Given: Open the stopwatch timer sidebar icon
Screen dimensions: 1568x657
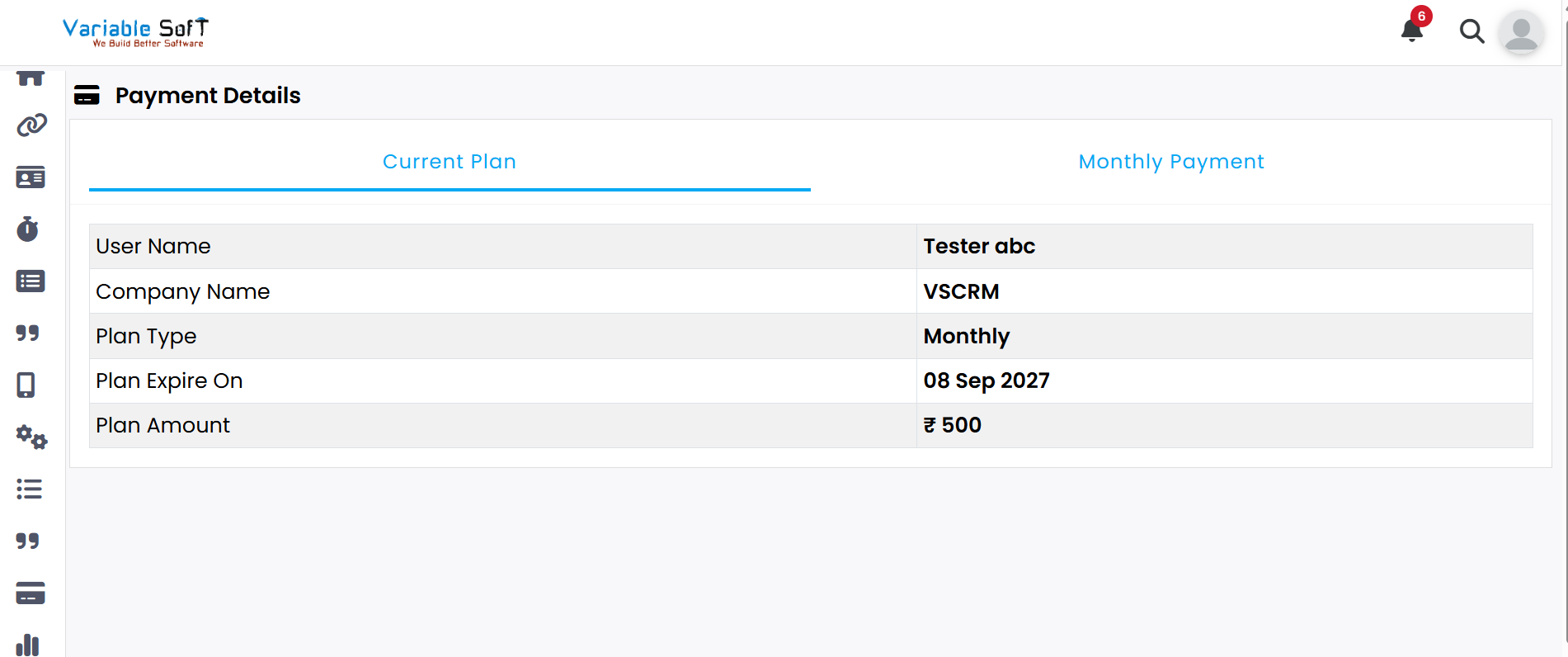Looking at the screenshot, I should [28, 229].
